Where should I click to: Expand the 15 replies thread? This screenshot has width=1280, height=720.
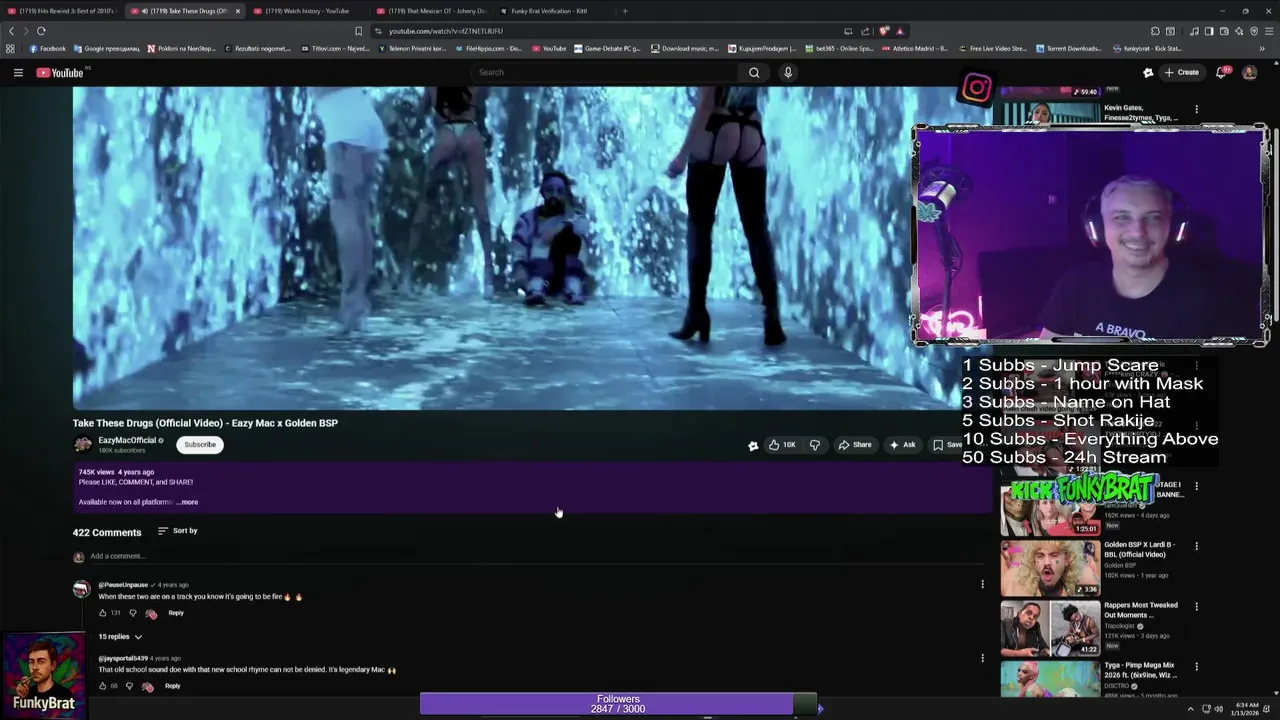(120, 637)
